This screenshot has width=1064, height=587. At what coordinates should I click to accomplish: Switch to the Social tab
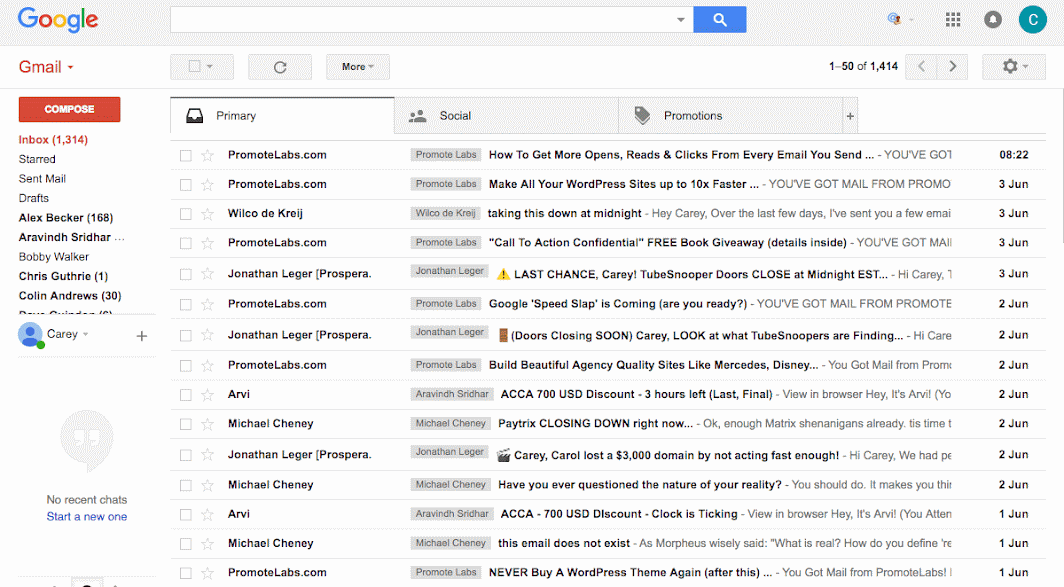(x=506, y=116)
